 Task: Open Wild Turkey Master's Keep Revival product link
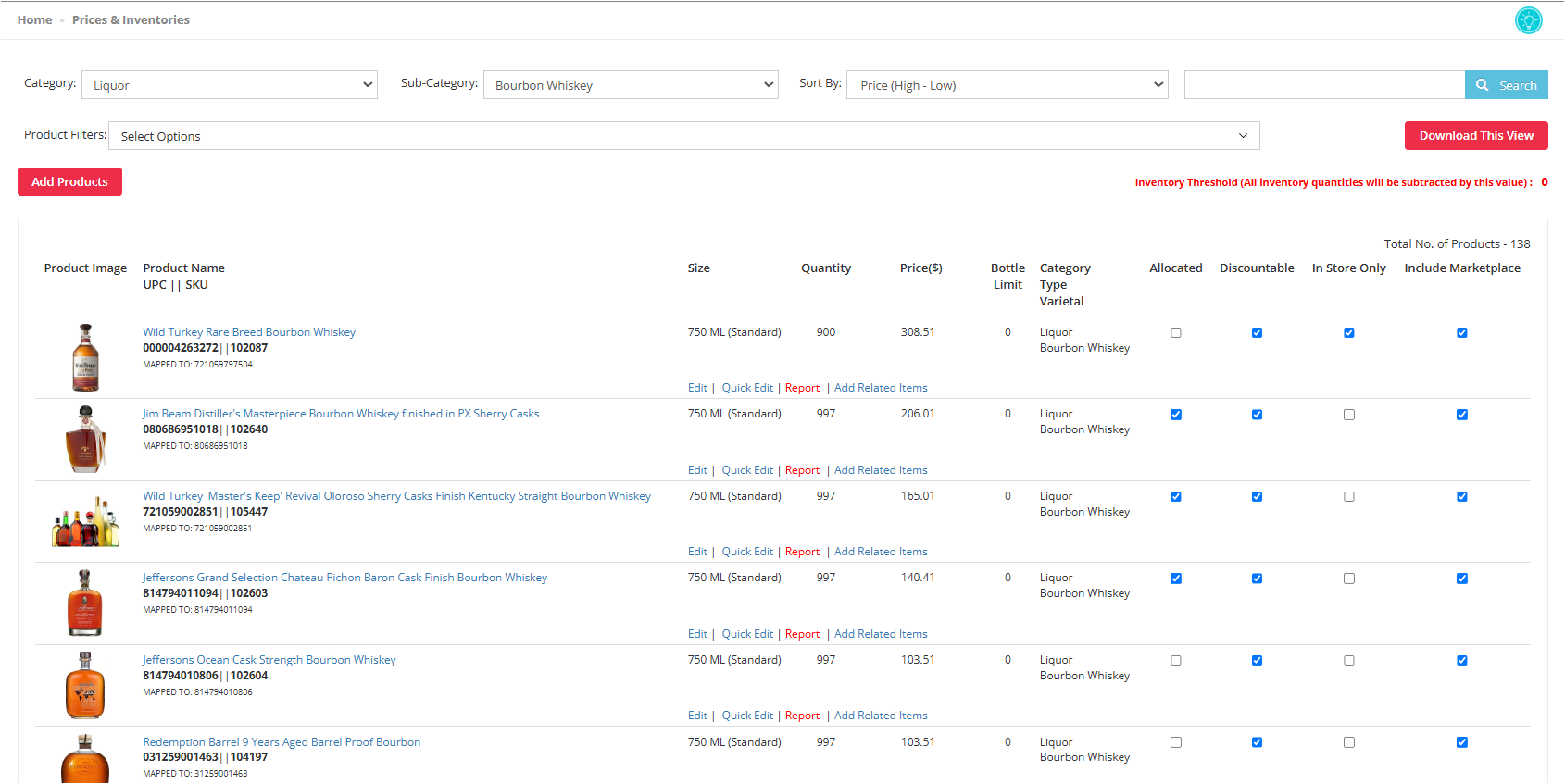pyautogui.click(x=397, y=496)
